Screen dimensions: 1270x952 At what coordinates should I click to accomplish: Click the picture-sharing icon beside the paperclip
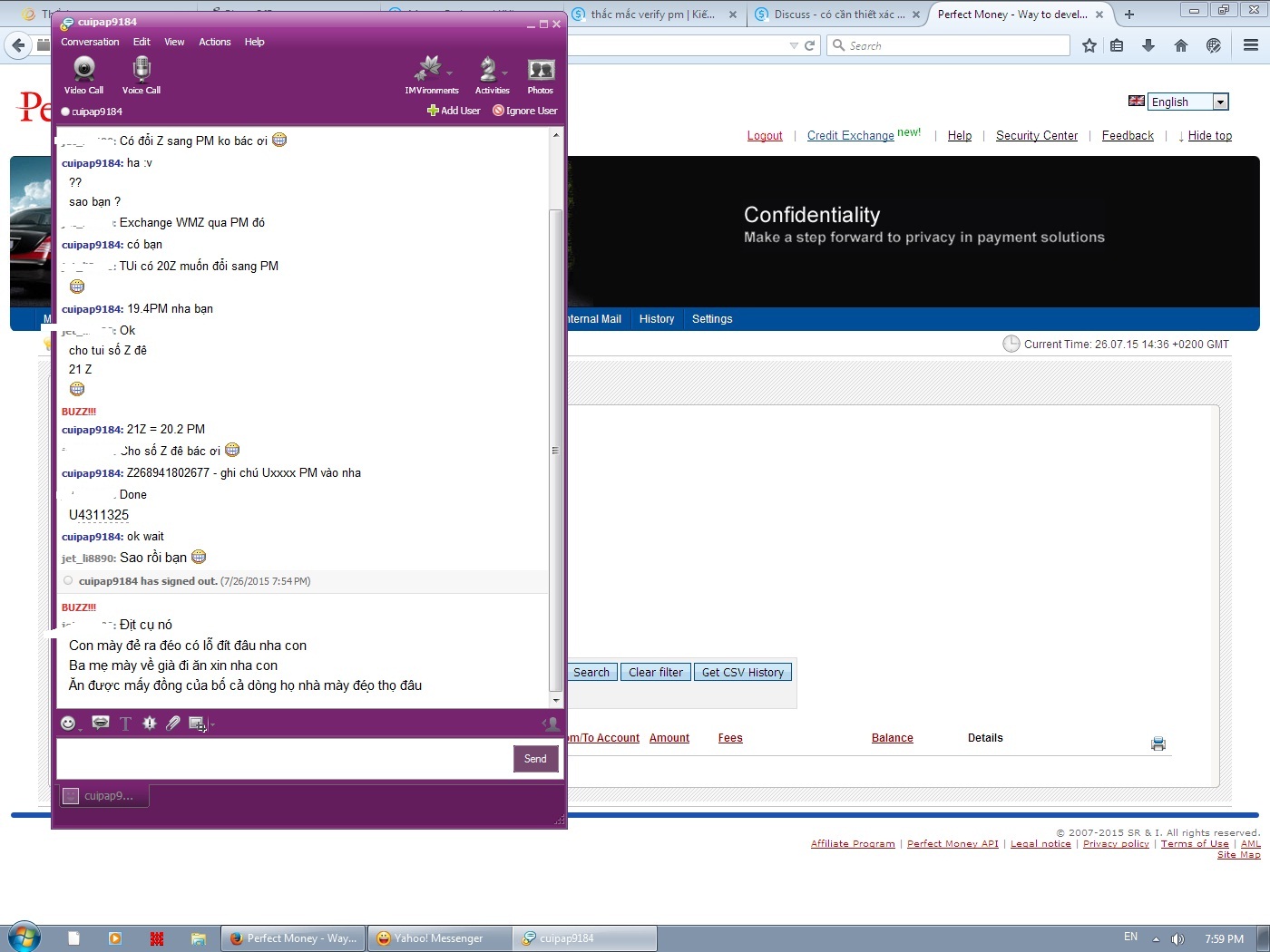click(197, 723)
